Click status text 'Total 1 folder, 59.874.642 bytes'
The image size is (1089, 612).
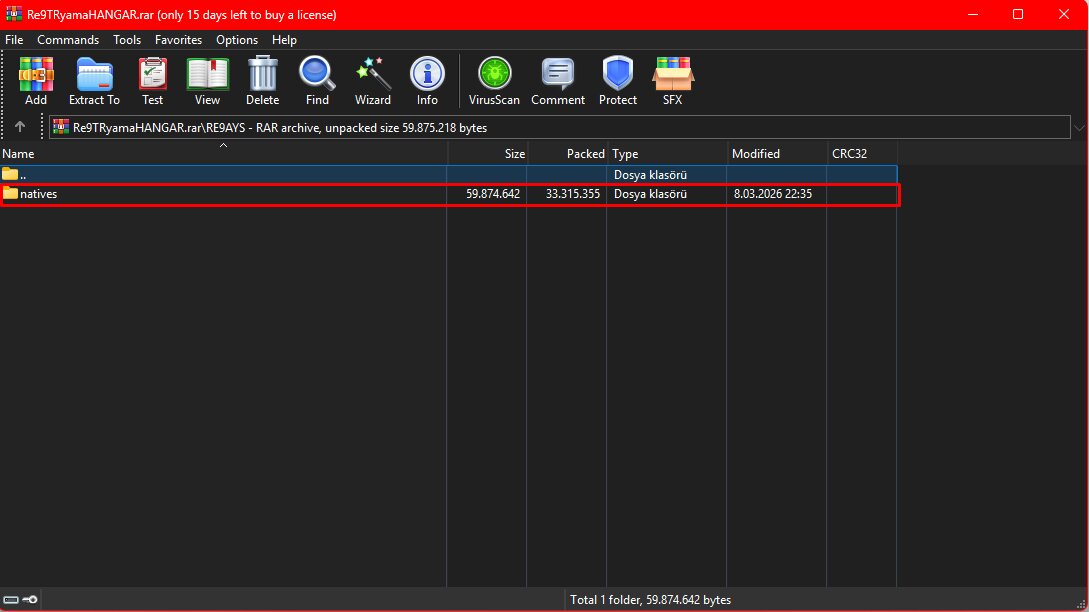tap(650, 599)
